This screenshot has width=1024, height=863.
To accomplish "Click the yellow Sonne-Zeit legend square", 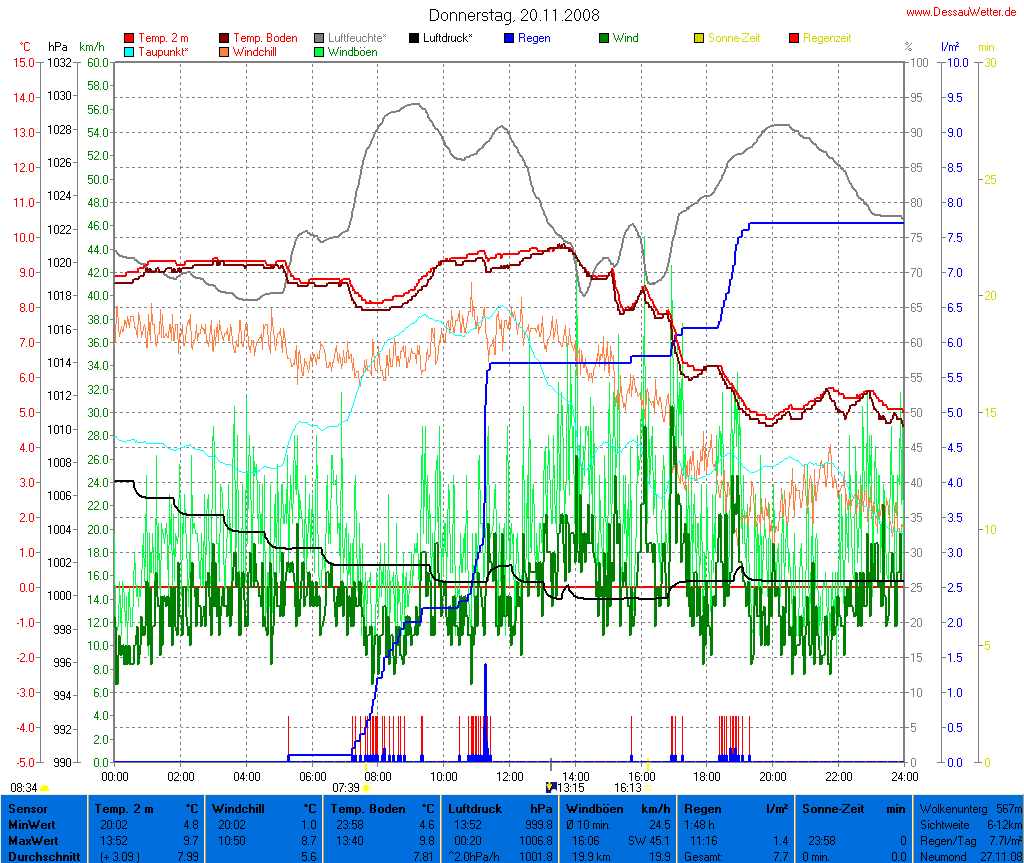I will (x=699, y=38).
